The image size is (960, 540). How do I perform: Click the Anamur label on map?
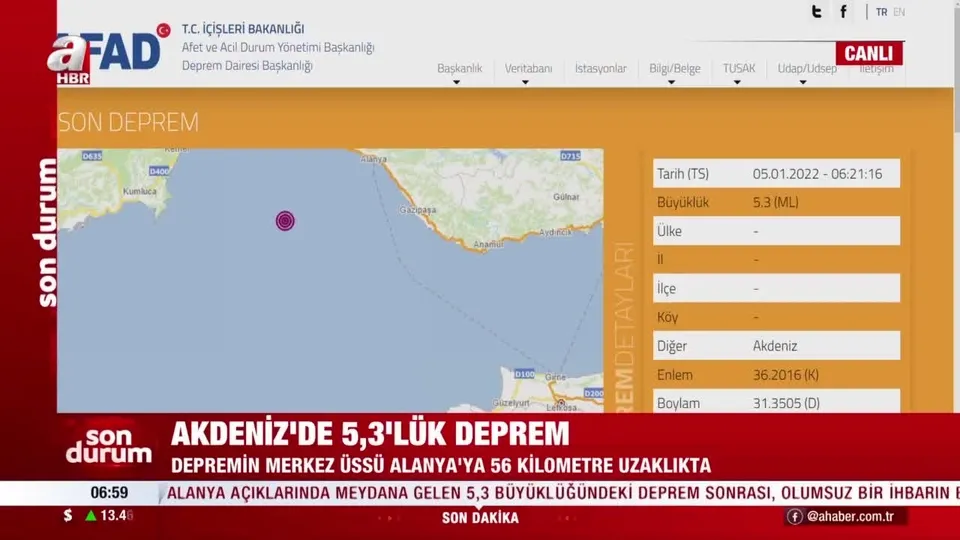[488, 244]
